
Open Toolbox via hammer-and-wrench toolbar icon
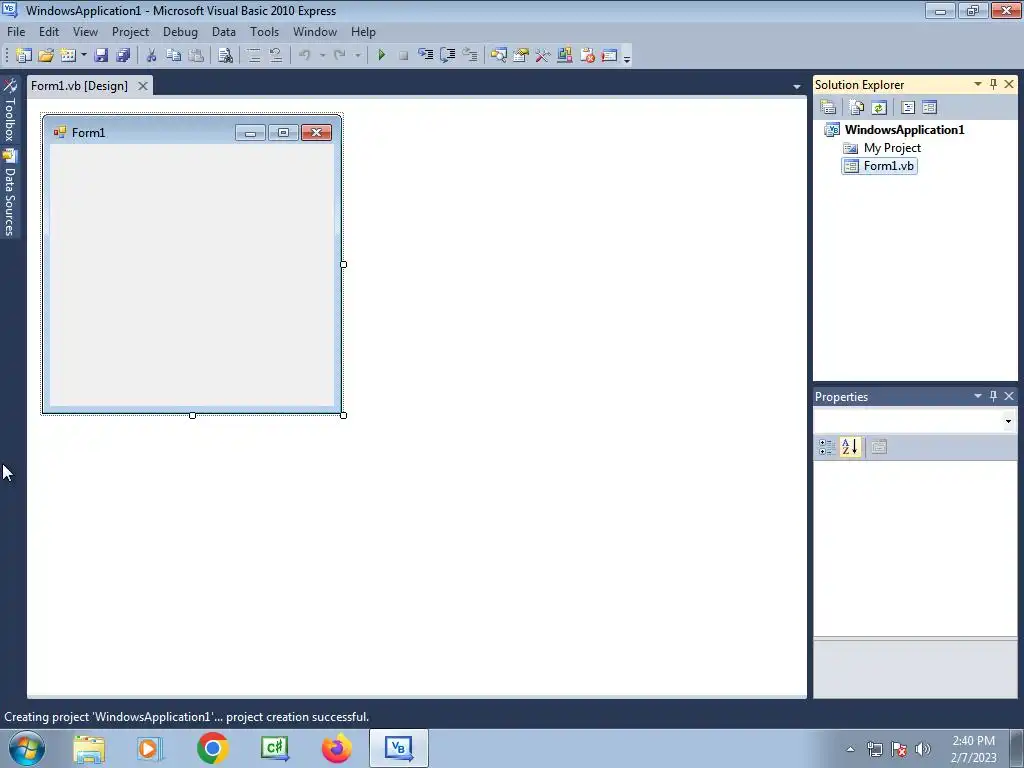coord(543,56)
